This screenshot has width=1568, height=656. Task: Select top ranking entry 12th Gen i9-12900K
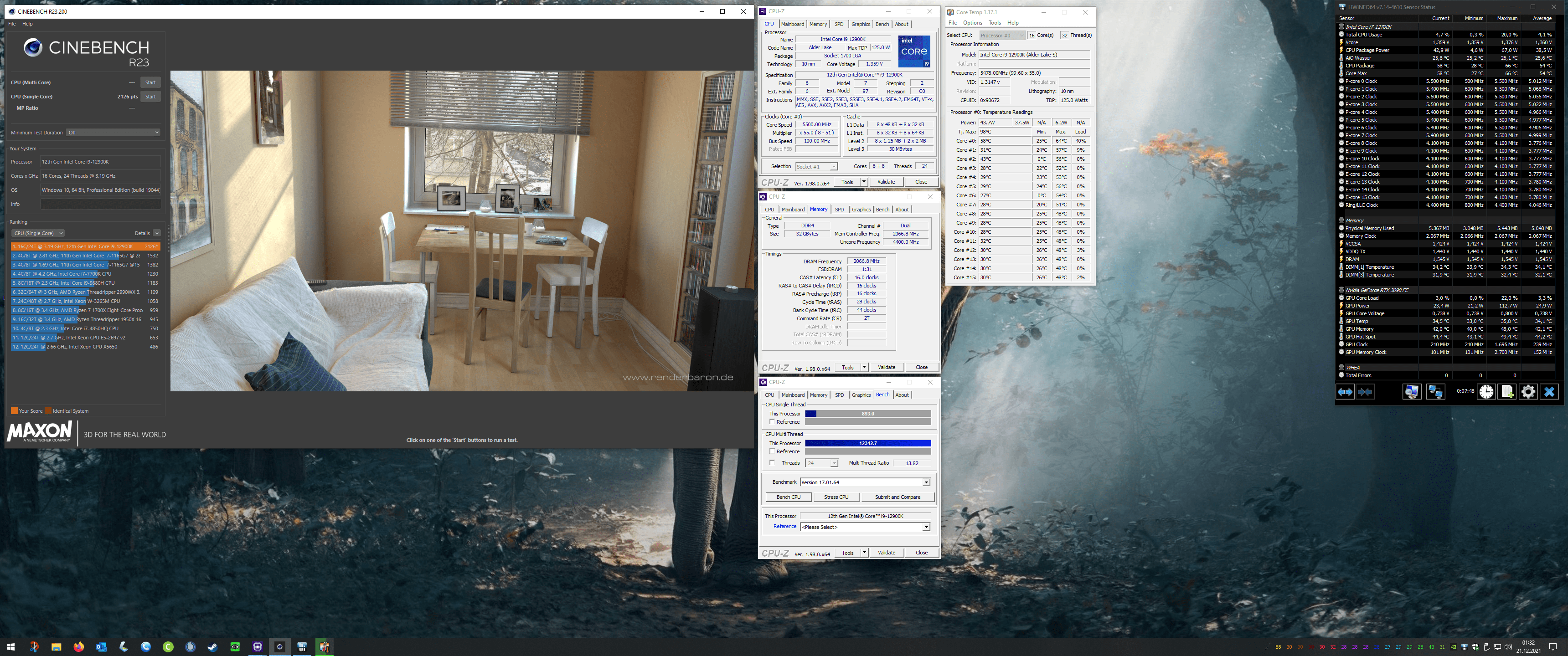(x=85, y=246)
